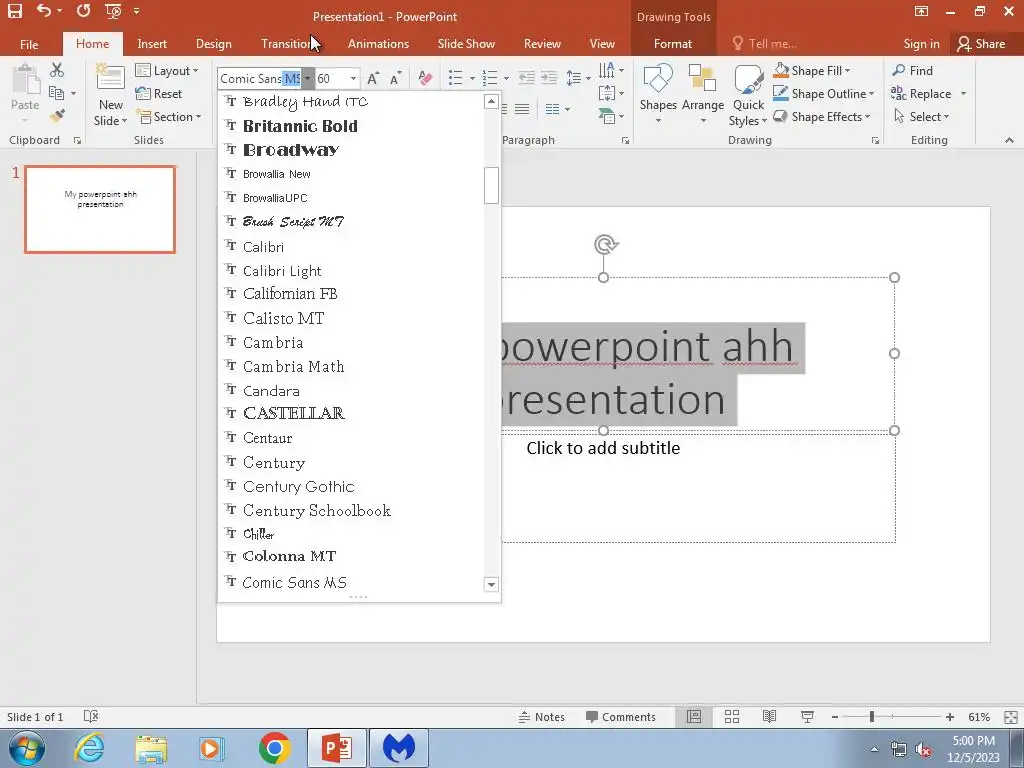
Task: Click the Undo arrow icon
Action: pyautogui.click(x=44, y=10)
